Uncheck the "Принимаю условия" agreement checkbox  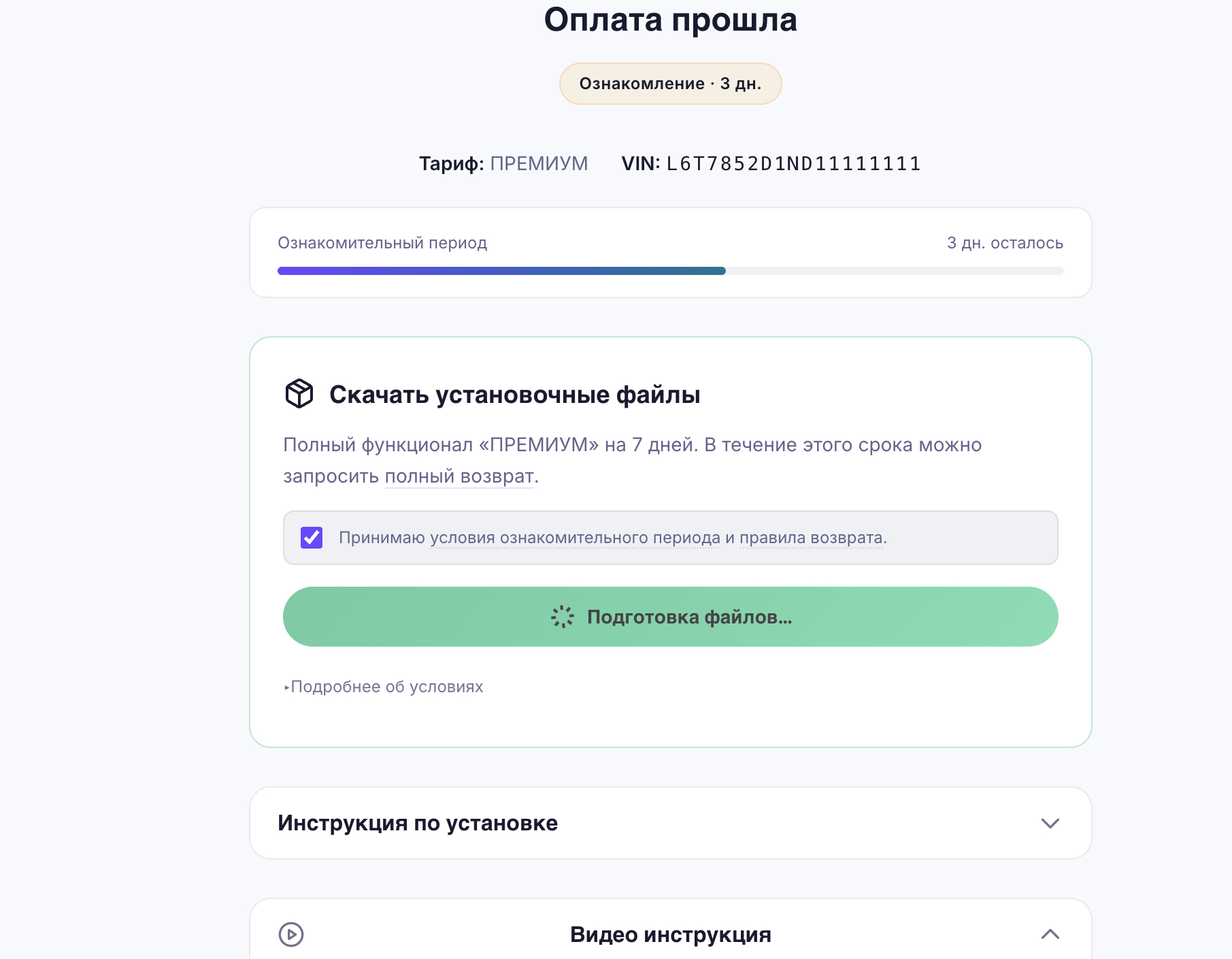(312, 538)
